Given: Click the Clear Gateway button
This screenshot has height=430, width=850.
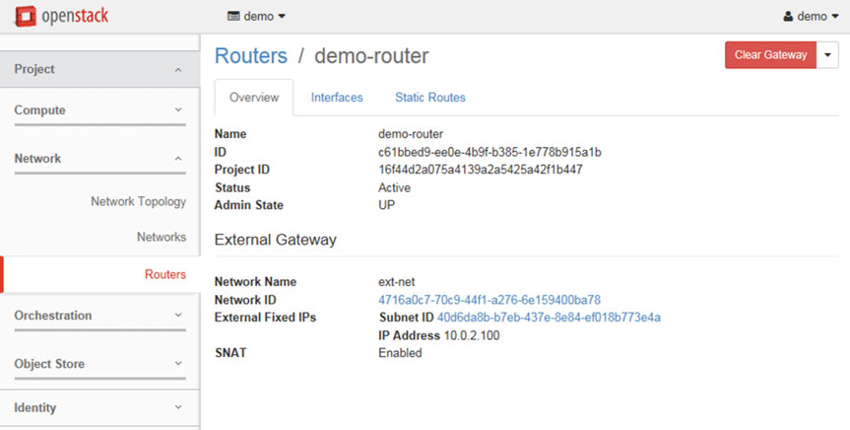Looking at the screenshot, I should coord(770,55).
